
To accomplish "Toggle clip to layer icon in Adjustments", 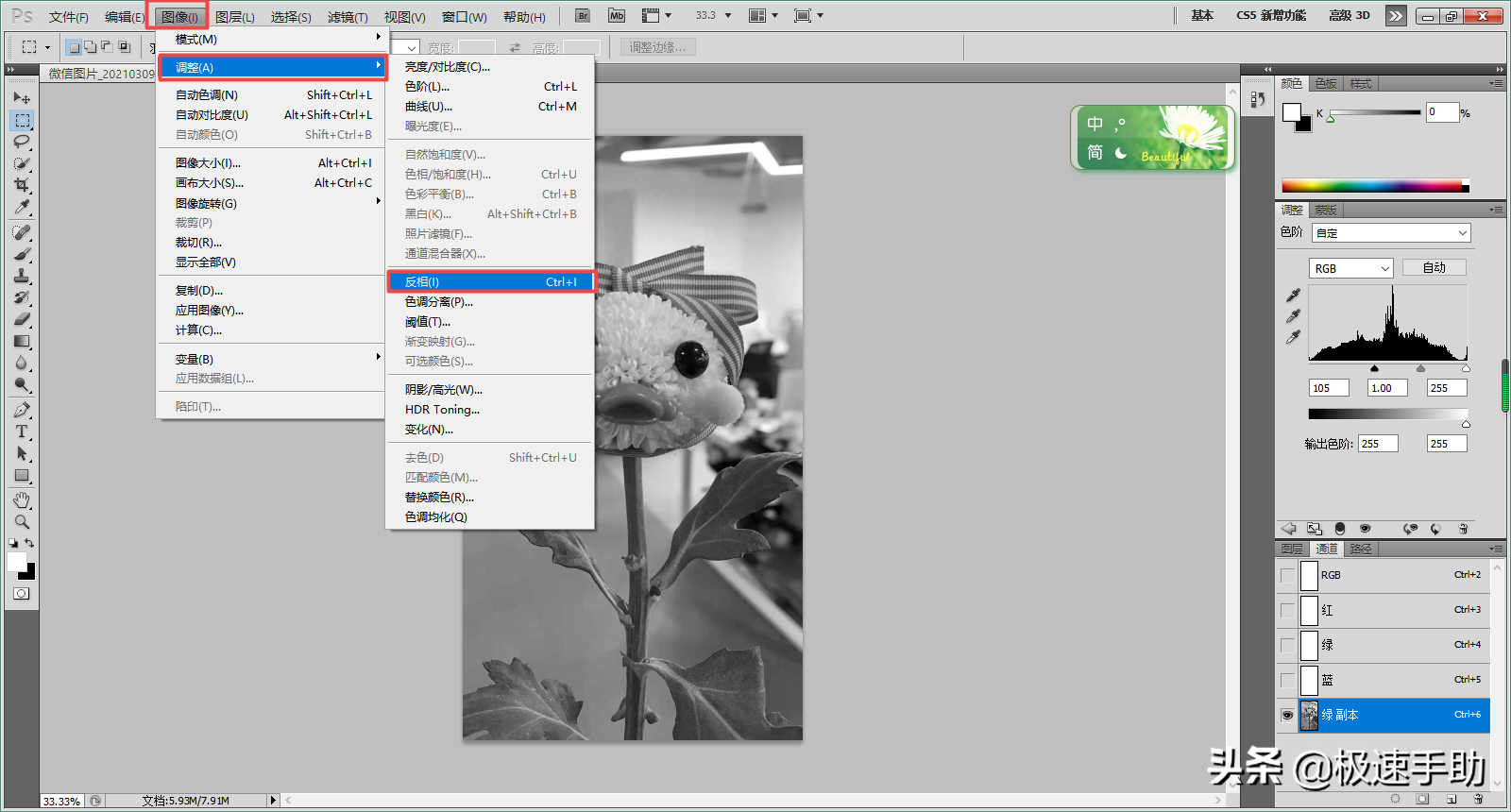I will coord(1339,529).
